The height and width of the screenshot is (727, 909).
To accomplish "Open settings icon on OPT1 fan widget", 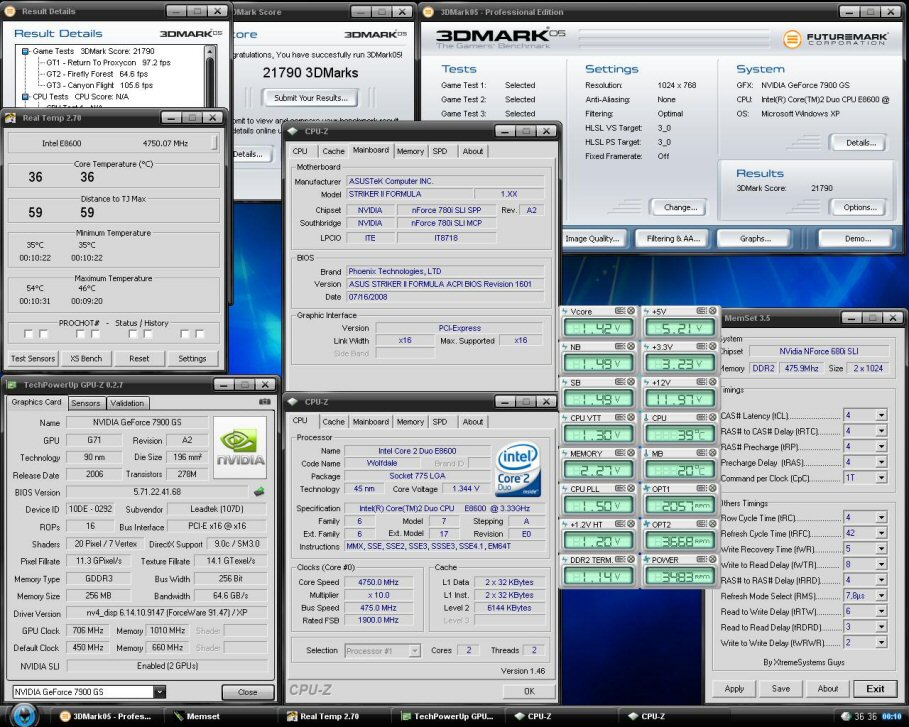I will click(701, 489).
